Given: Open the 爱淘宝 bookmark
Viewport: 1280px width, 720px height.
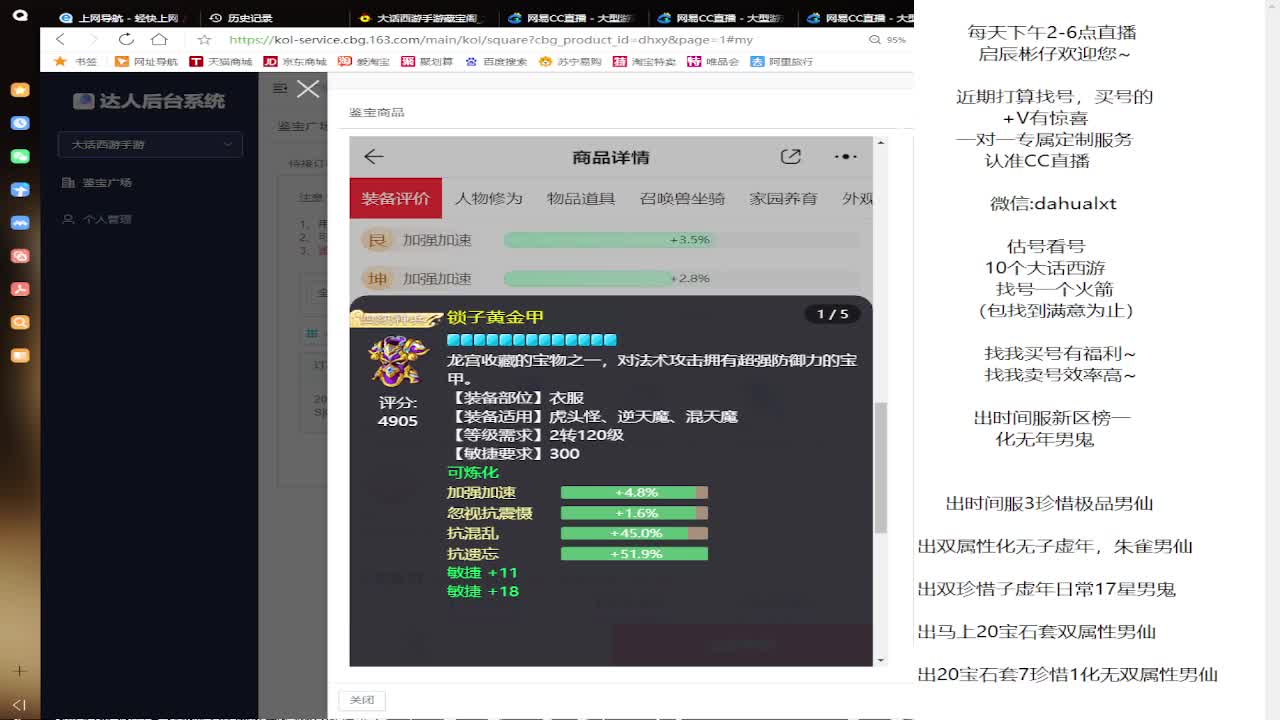Looking at the screenshot, I should 364,61.
